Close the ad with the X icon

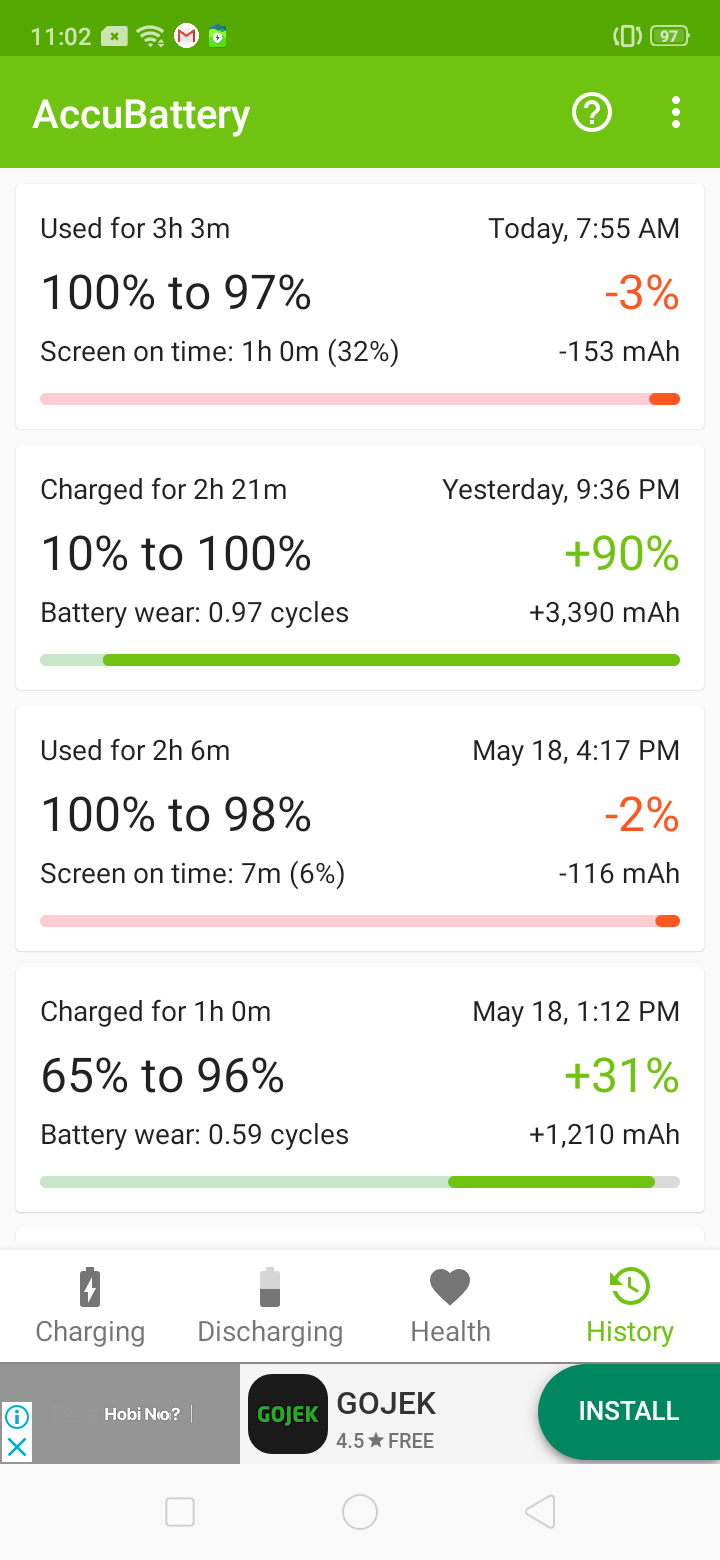[x=17, y=1446]
